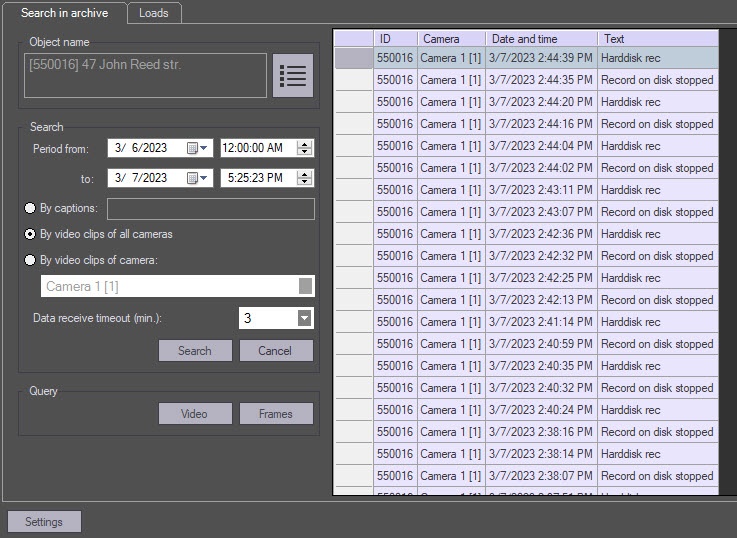Select the By captions radio button
Image resolution: width=737 pixels, height=538 pixels.
click(30, 208)
